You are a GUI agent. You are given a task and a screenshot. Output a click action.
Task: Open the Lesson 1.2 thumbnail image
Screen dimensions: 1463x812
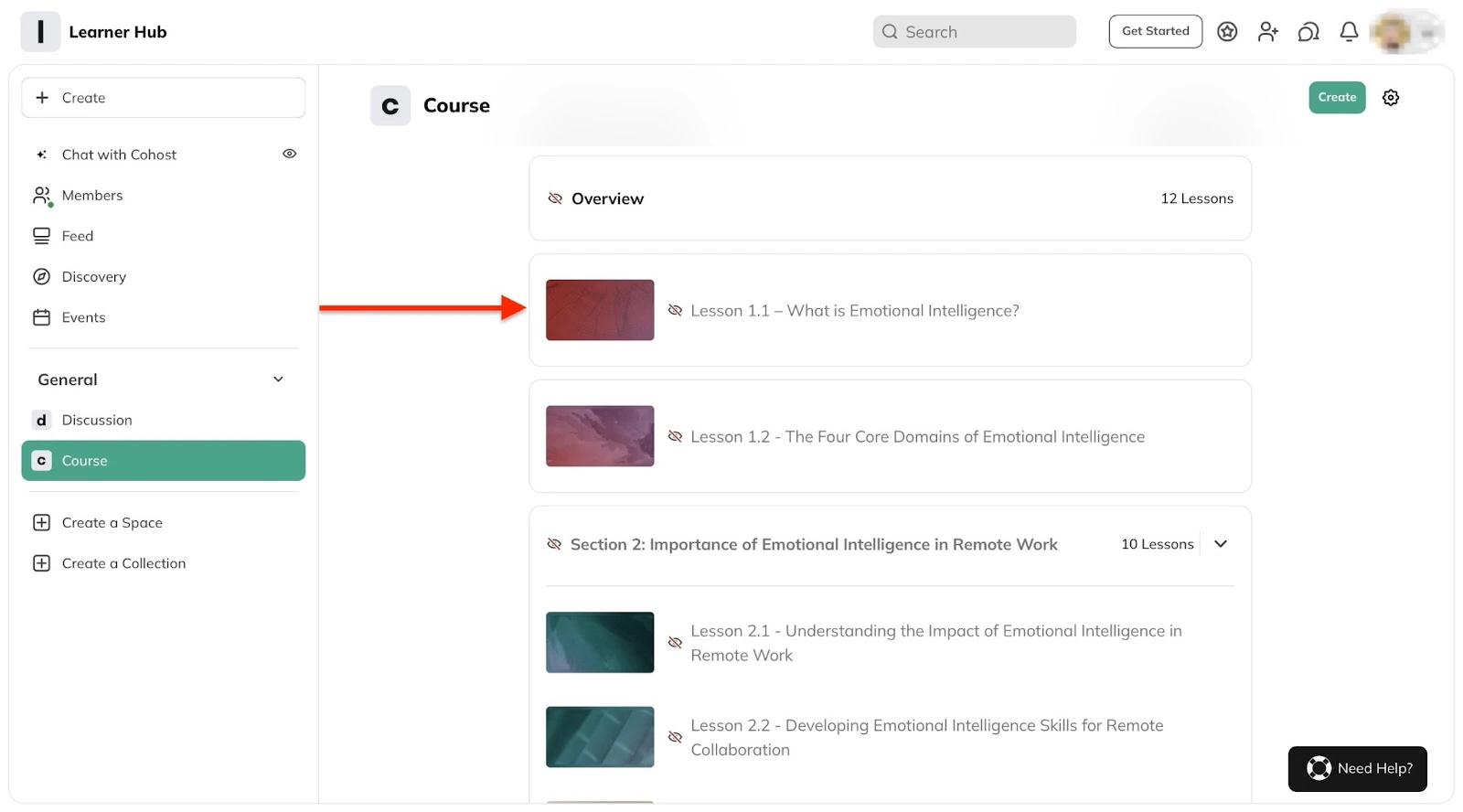tap(600, 436)
